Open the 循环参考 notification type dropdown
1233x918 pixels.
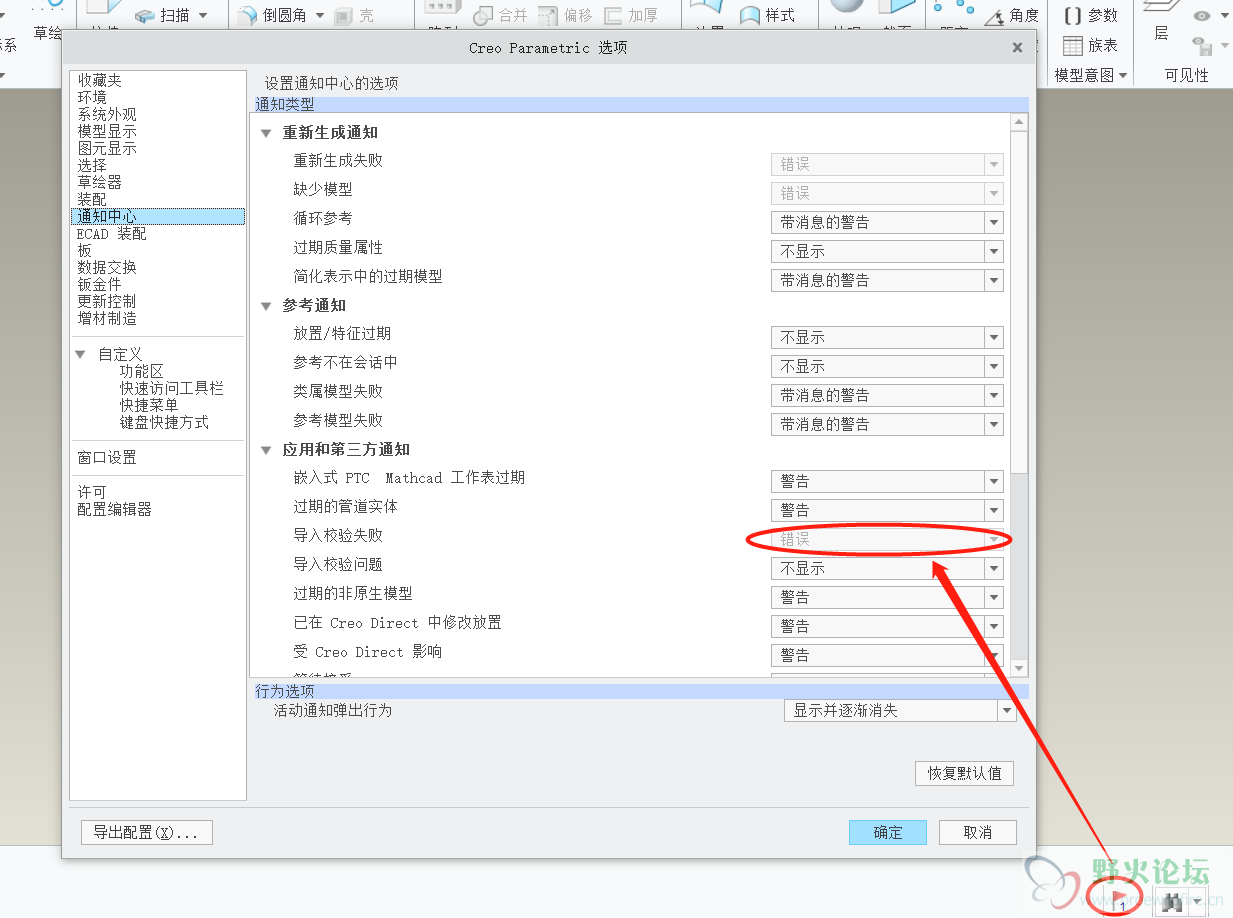tap(887, 222)
